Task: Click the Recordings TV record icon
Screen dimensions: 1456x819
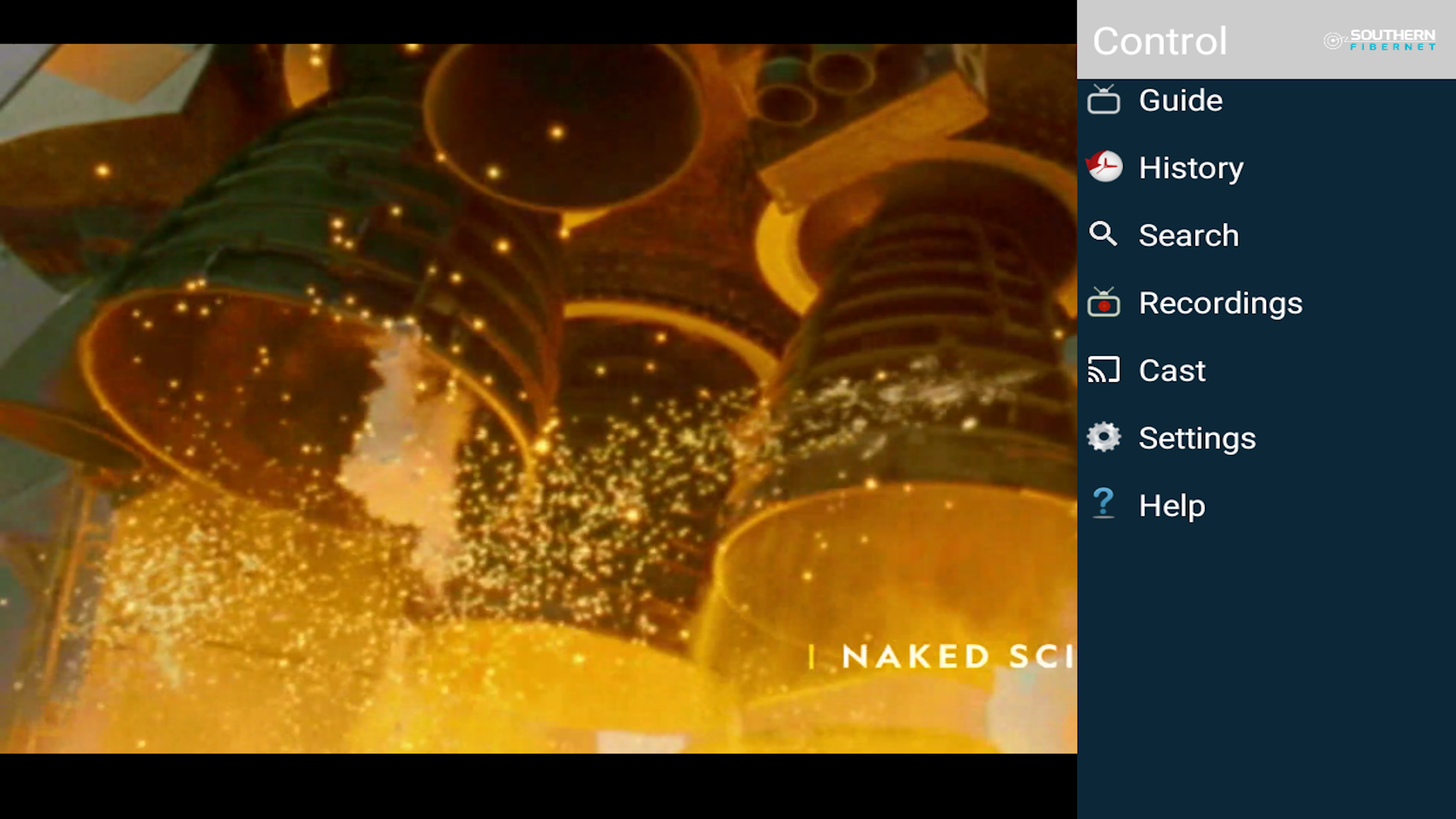Action: point(1103,303)
